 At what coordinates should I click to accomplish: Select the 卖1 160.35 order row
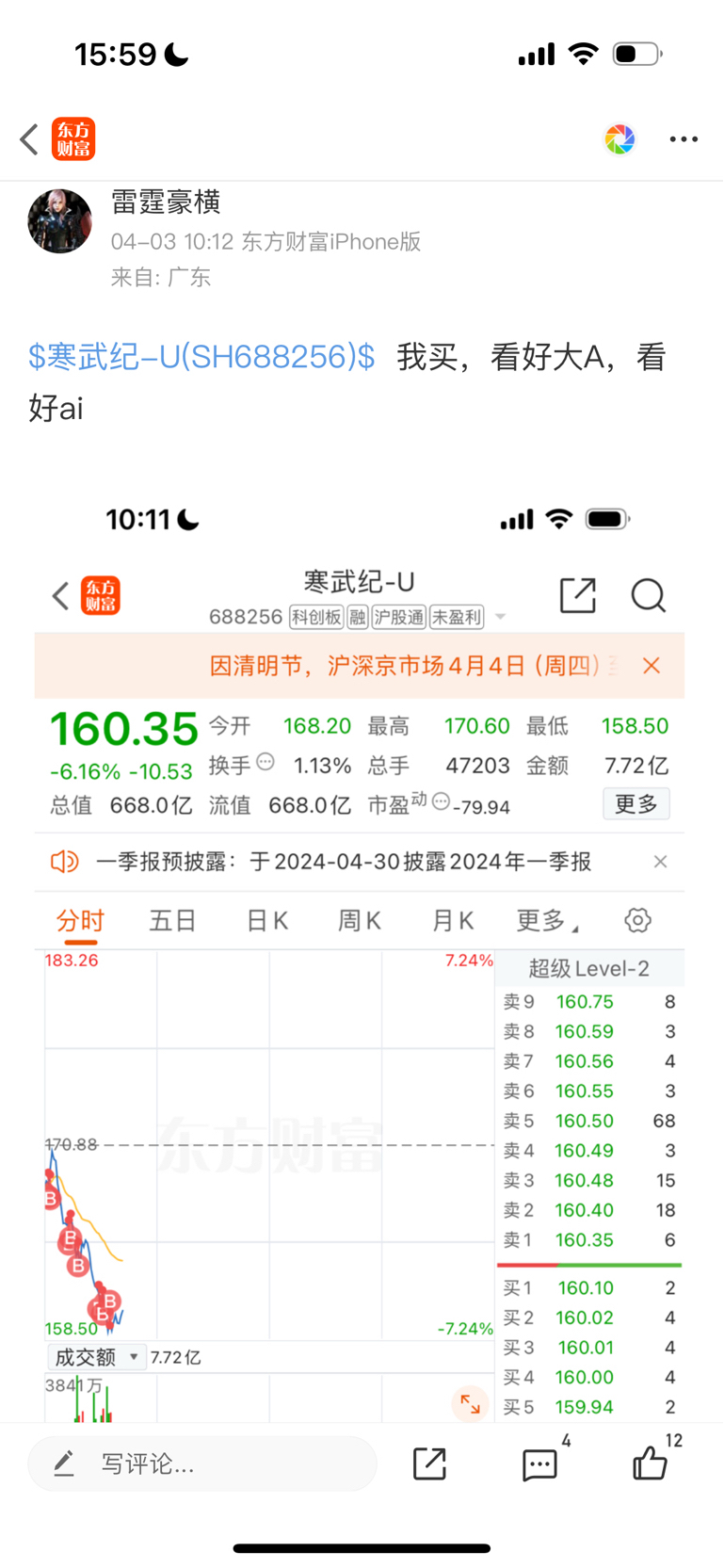pos(589,1240)
